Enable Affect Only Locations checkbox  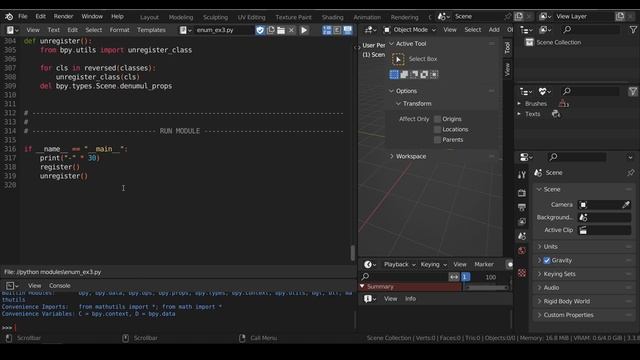438,129
